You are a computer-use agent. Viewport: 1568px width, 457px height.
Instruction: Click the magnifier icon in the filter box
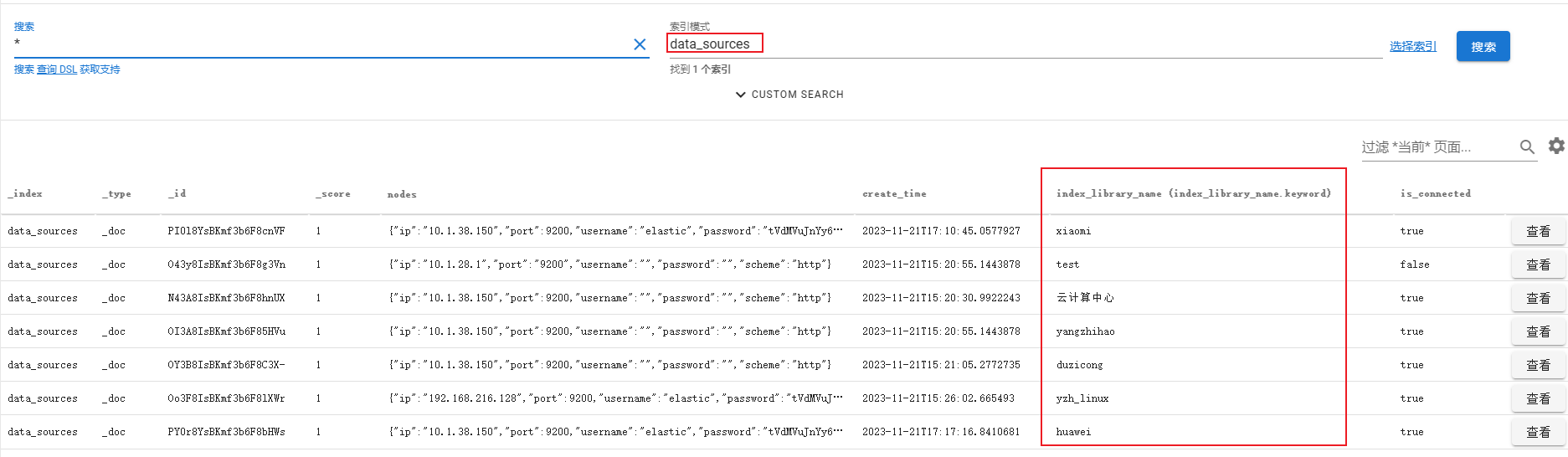1527,147
